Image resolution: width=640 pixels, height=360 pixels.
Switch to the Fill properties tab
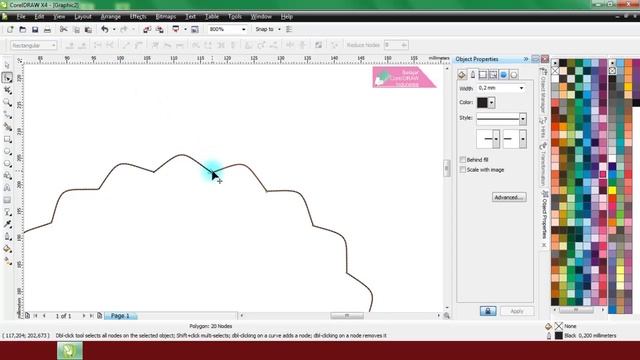pyautogui.click(x=462, y=74)
